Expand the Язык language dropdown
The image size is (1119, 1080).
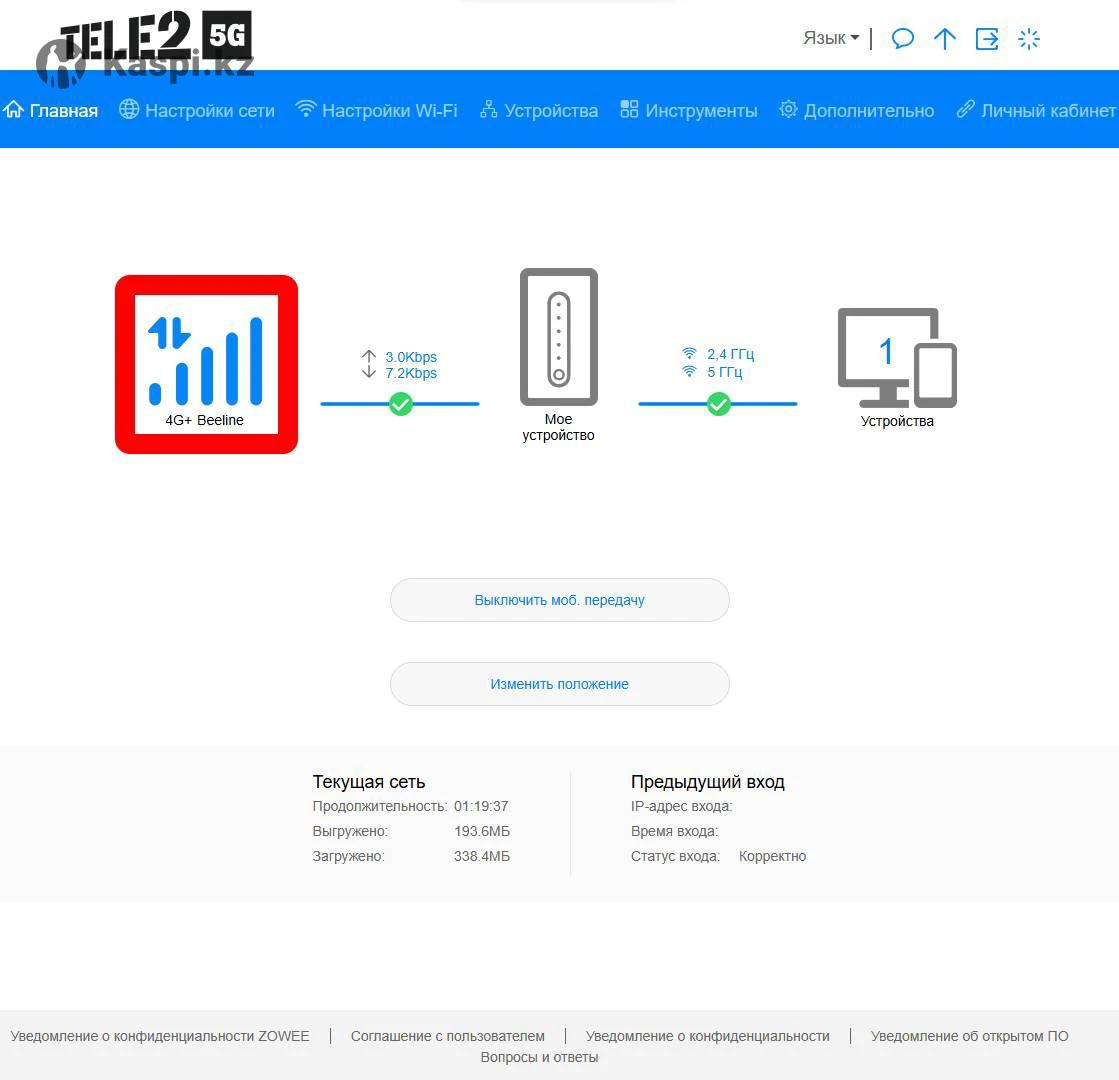[x=830, y=38]
